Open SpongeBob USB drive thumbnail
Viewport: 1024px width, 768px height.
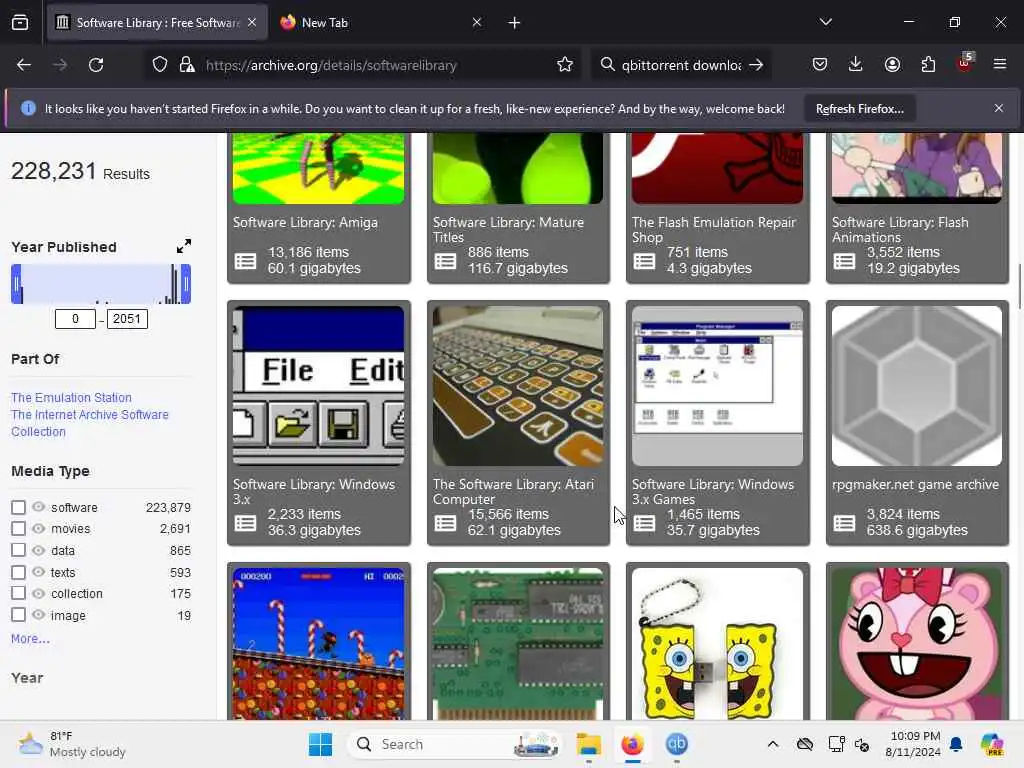pos(718,644)
